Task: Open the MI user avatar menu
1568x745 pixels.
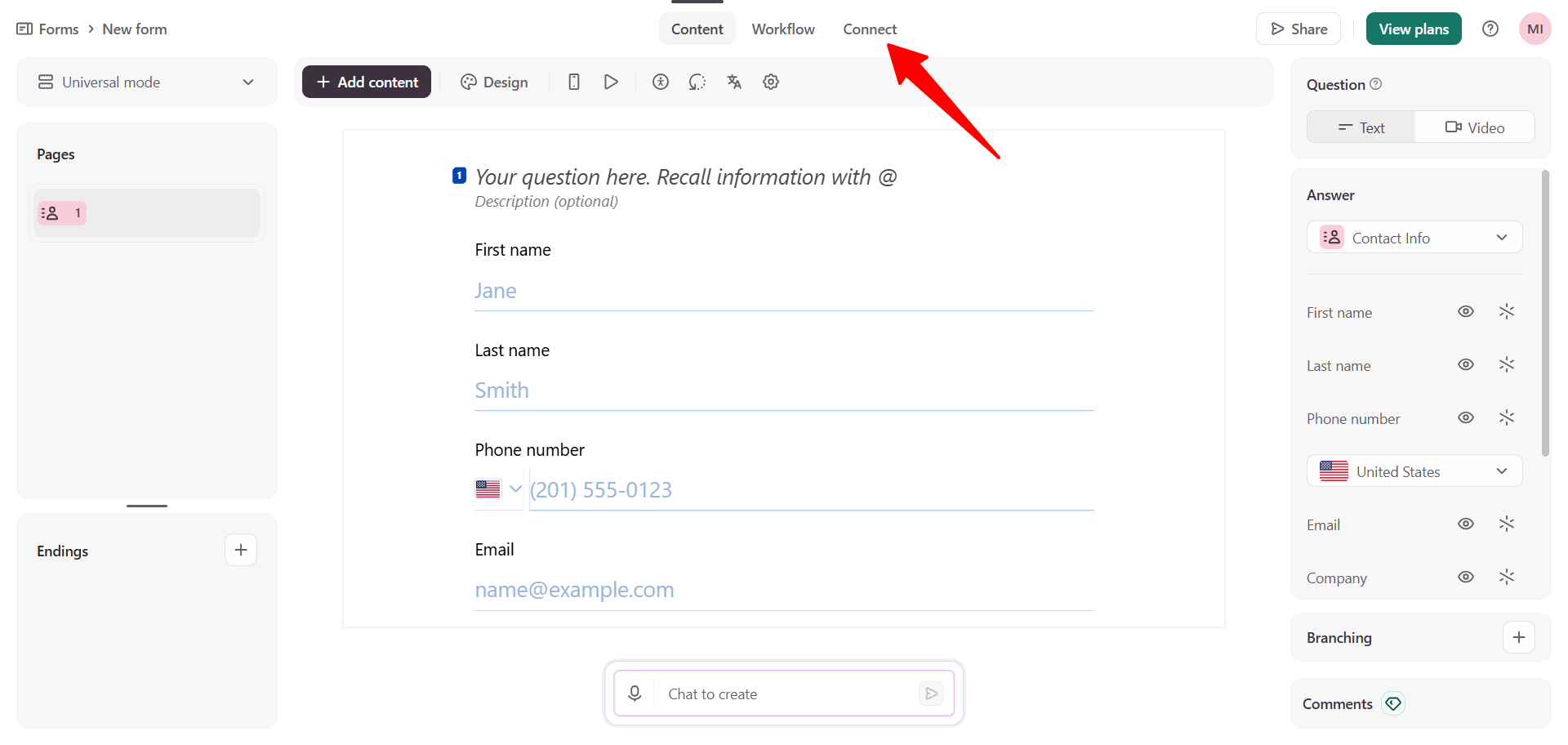Action: click(1535, 29)
